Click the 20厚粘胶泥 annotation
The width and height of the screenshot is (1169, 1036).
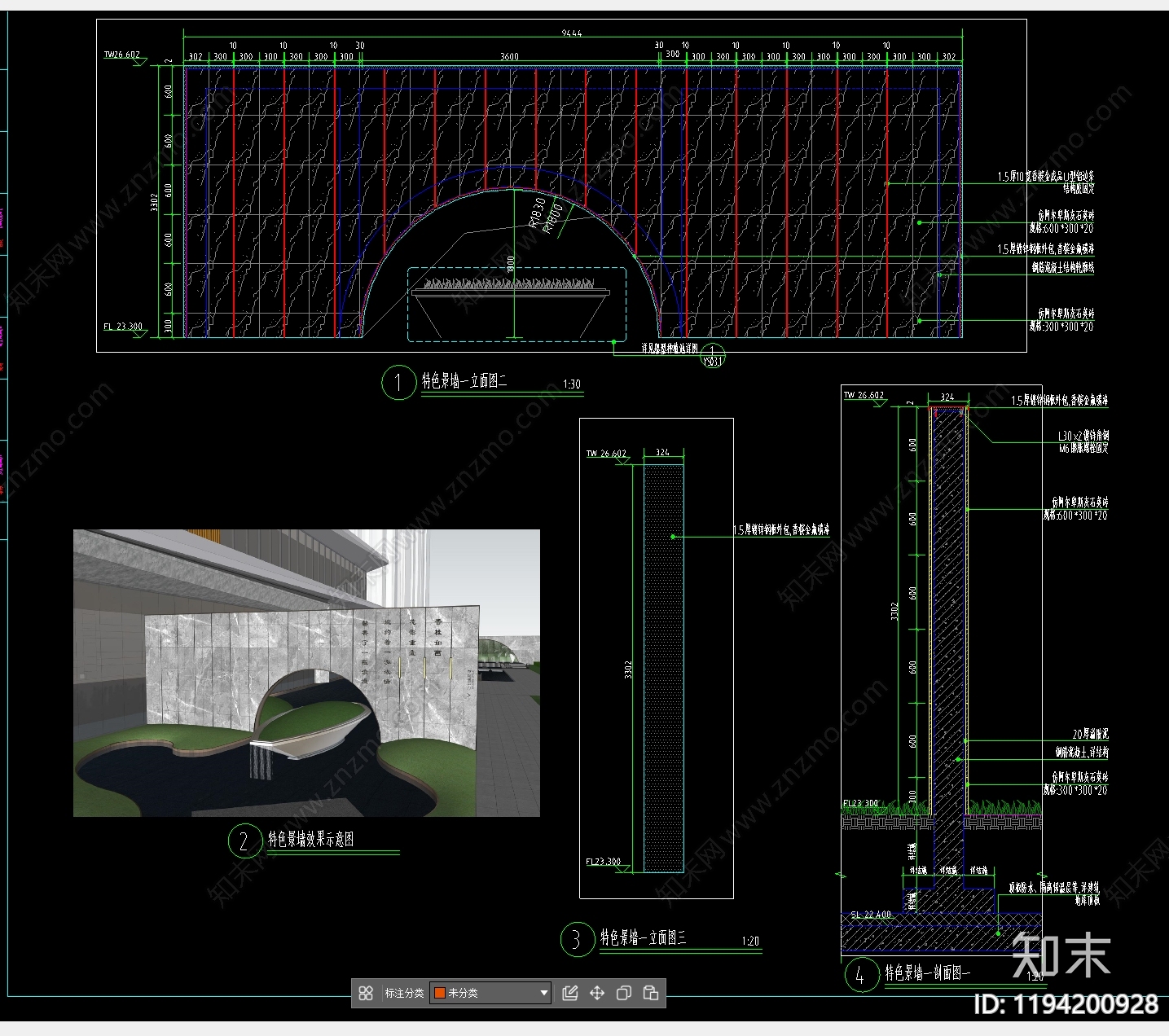coord(1090,735)
